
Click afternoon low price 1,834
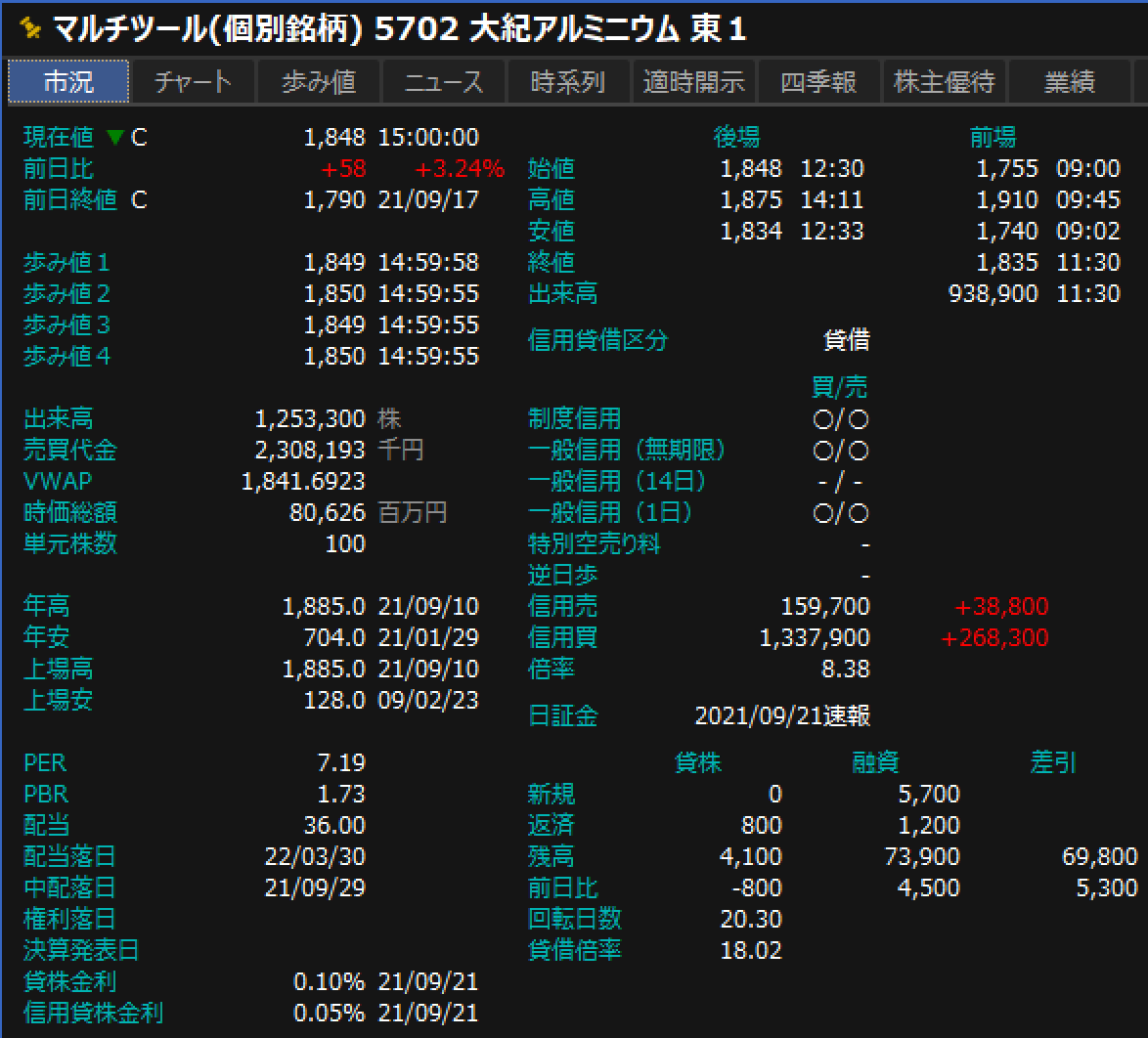coord(751,231)
